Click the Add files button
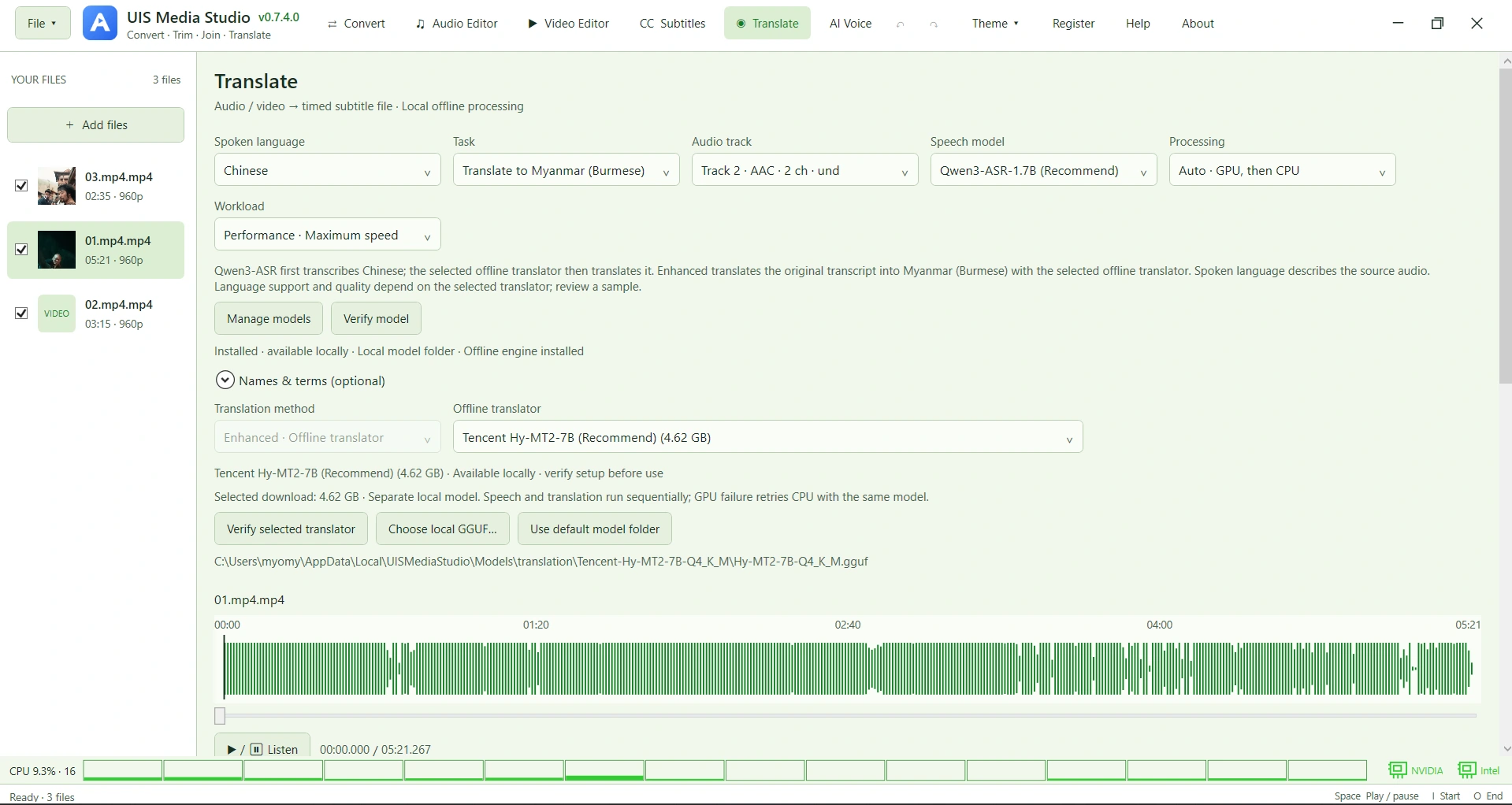This screenshot has height=805, width=1512. 96,125
